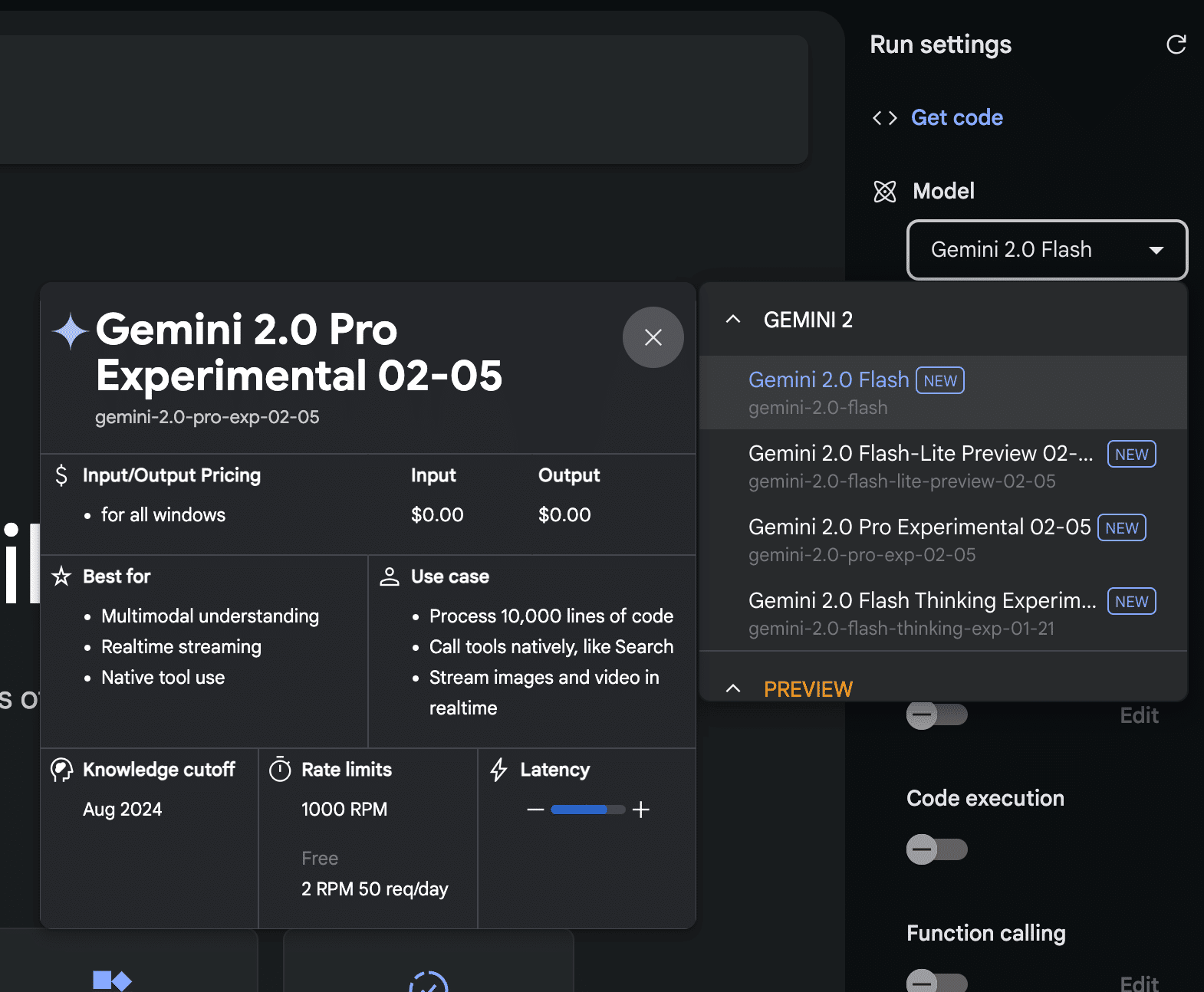Click the Knowledge cutoff head icon
Viewport: 1204px width, 992px height.
(x=61, y=770)
